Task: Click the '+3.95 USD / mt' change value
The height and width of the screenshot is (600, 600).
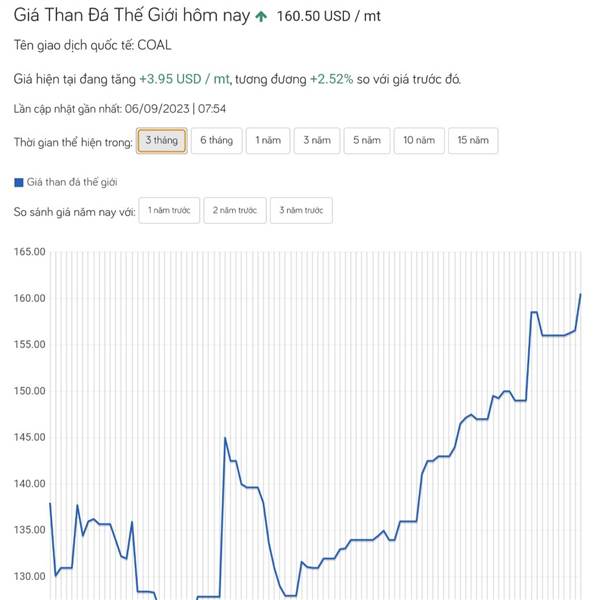Action: click(184, 79)
